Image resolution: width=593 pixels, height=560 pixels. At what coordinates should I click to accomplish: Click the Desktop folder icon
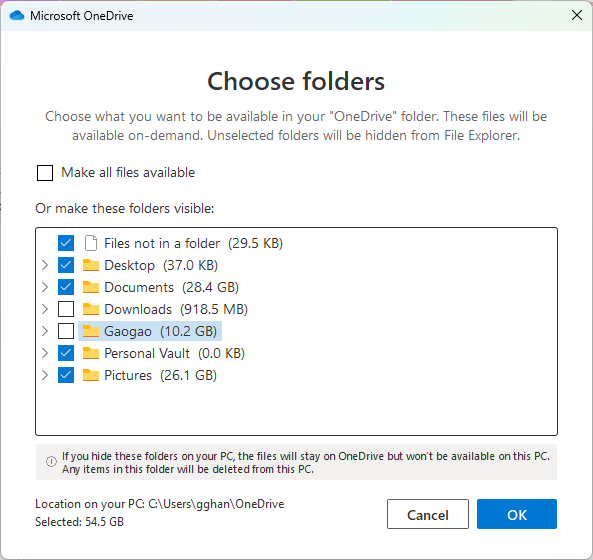coord(91,265)
